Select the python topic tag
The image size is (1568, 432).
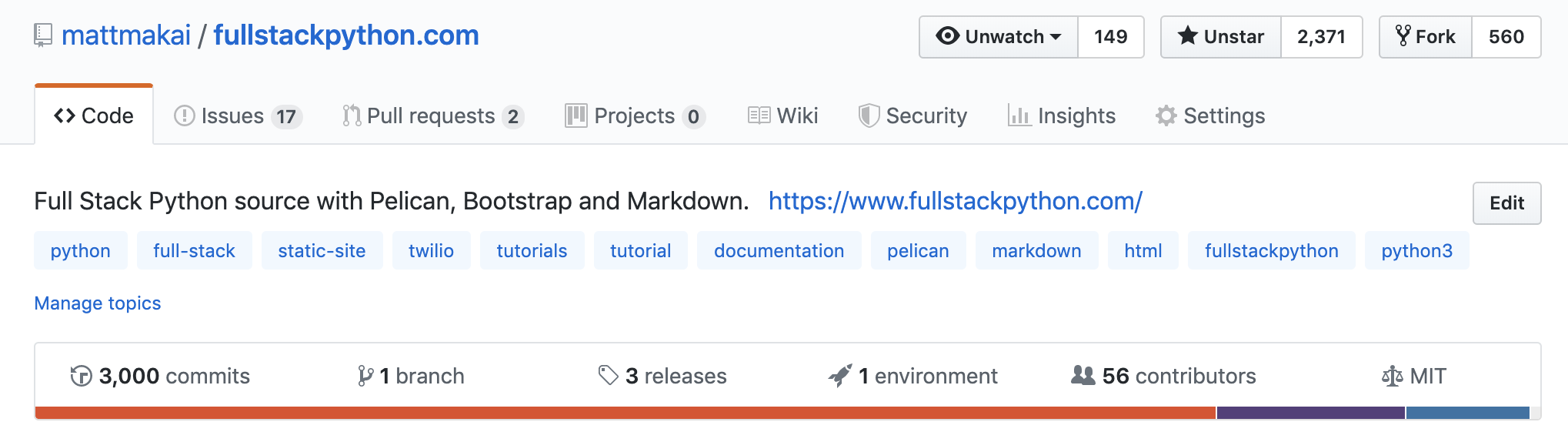pos(81,250)
